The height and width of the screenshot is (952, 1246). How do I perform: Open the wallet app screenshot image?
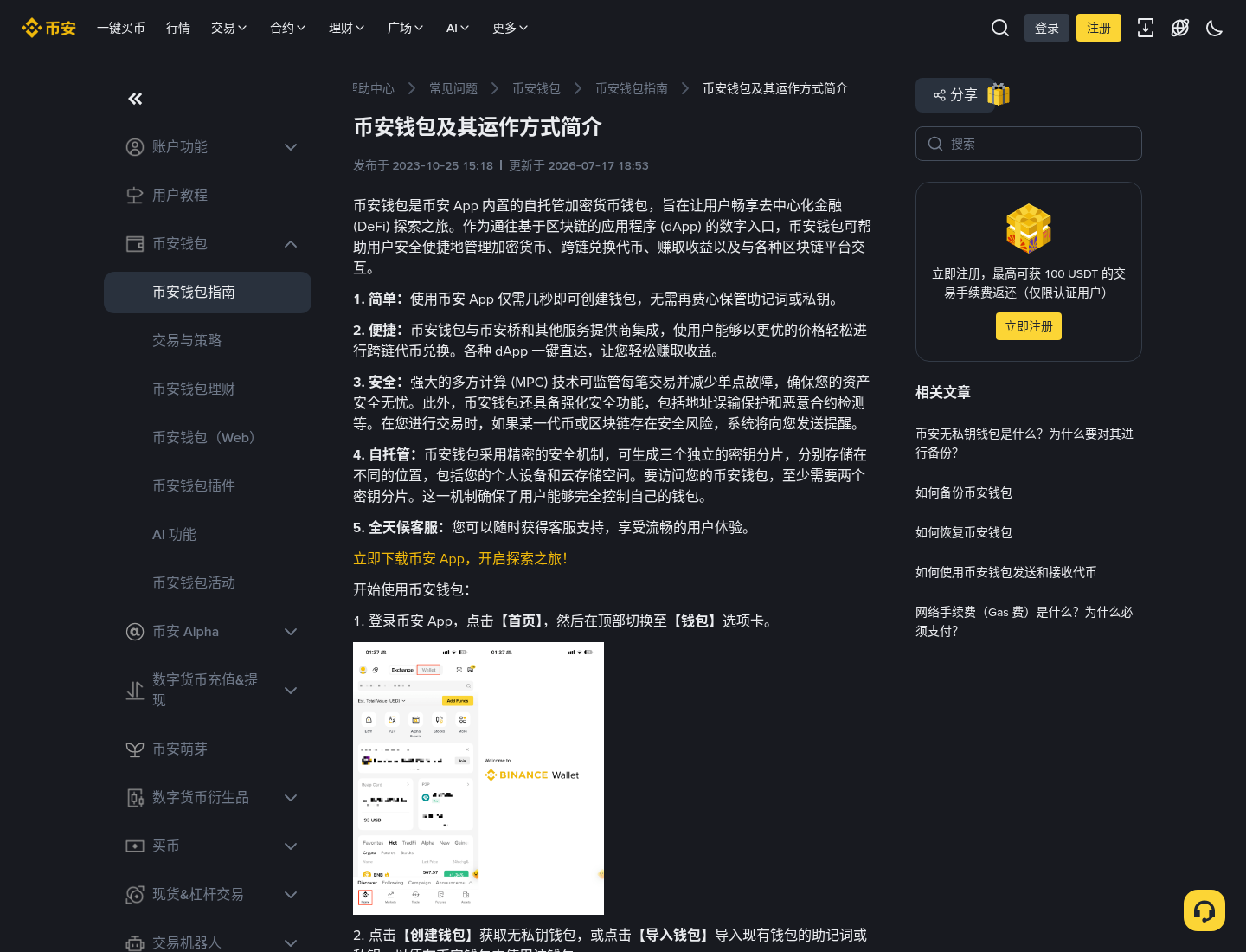point(478,778)
